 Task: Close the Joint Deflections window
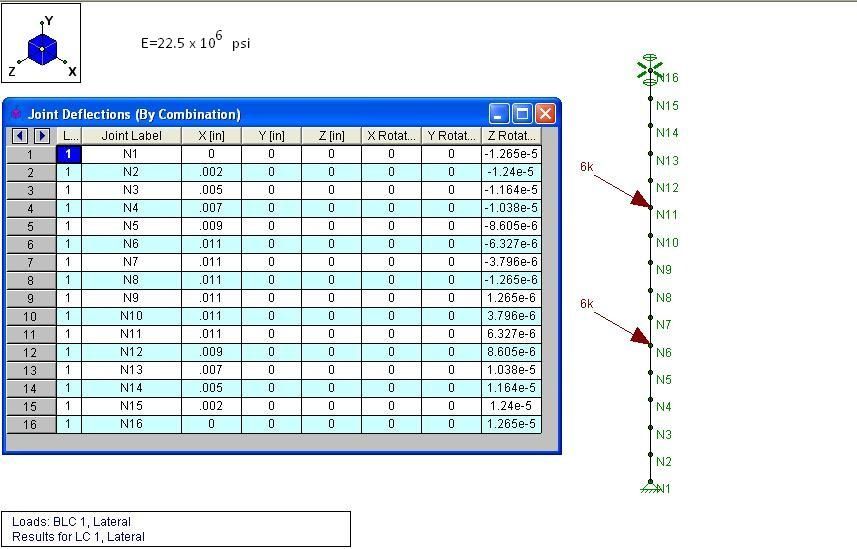coord(545,114)
